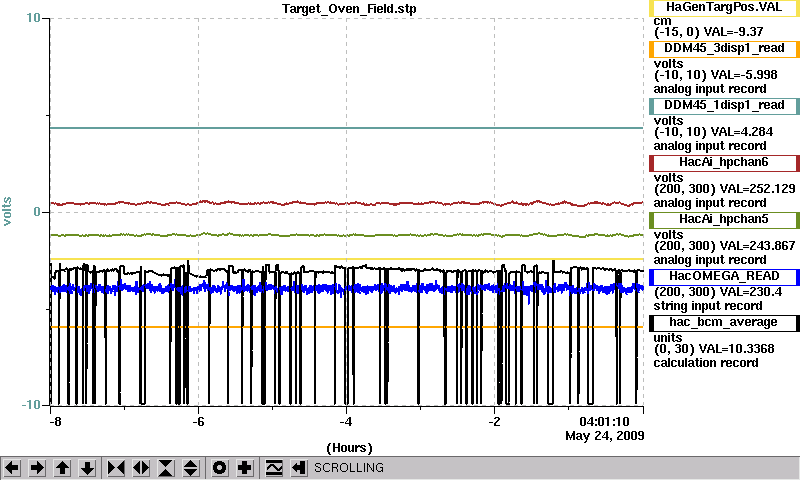Click the 'string input record' label
The height and width of the screenshot is (480, 800).
click(x=708, y=306)
